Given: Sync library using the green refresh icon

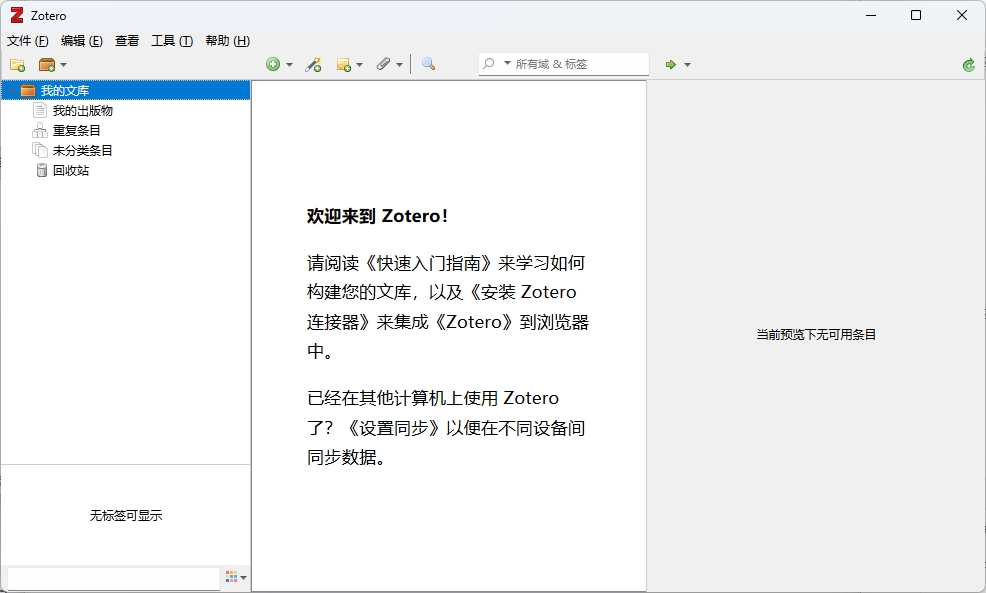Looking at the screenshot, I should pyautogui.click(x=967, y=64).
